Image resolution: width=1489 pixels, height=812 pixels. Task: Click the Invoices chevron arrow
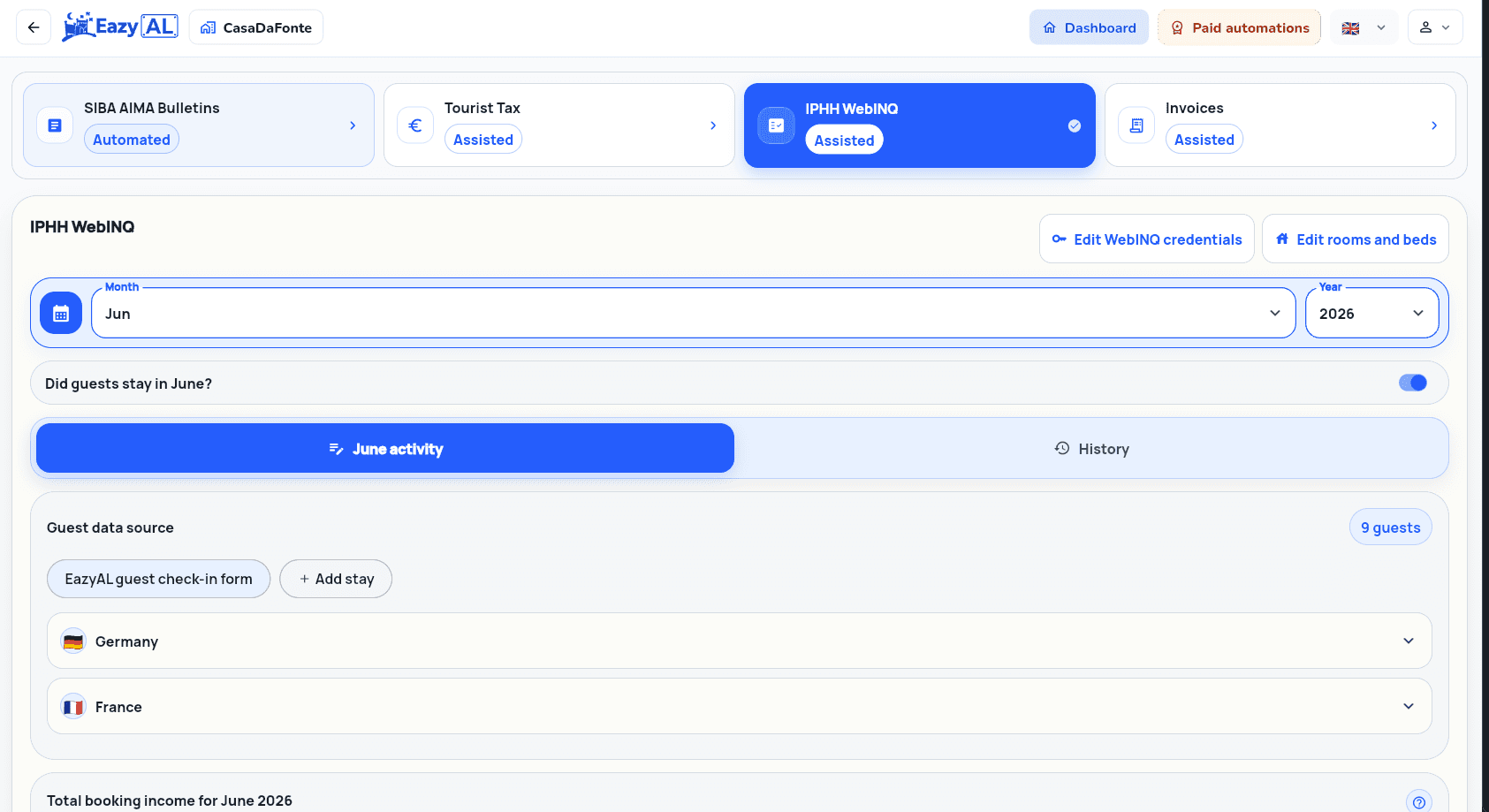pos(1434,125)
